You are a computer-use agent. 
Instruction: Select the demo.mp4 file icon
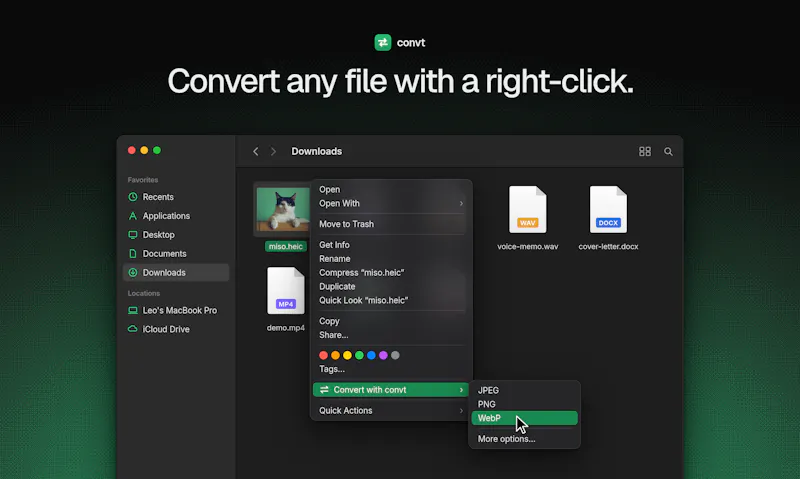(286, 291)
